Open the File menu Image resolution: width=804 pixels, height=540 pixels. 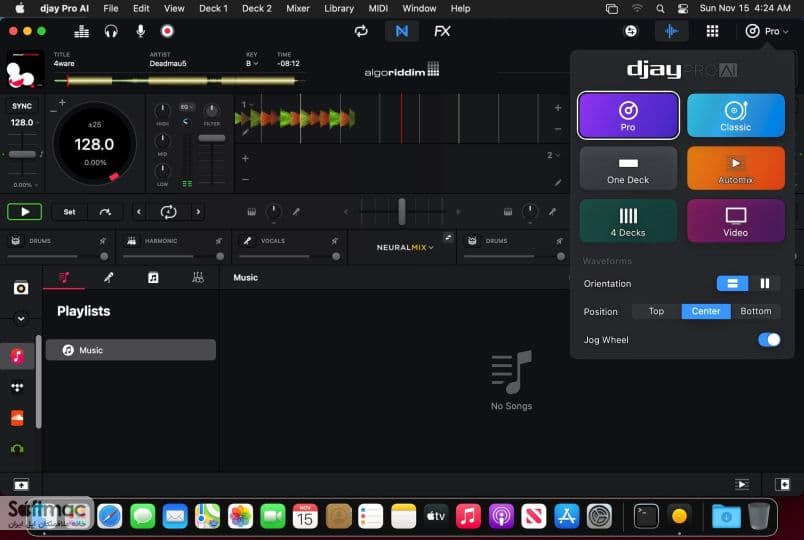pos(110,8)
